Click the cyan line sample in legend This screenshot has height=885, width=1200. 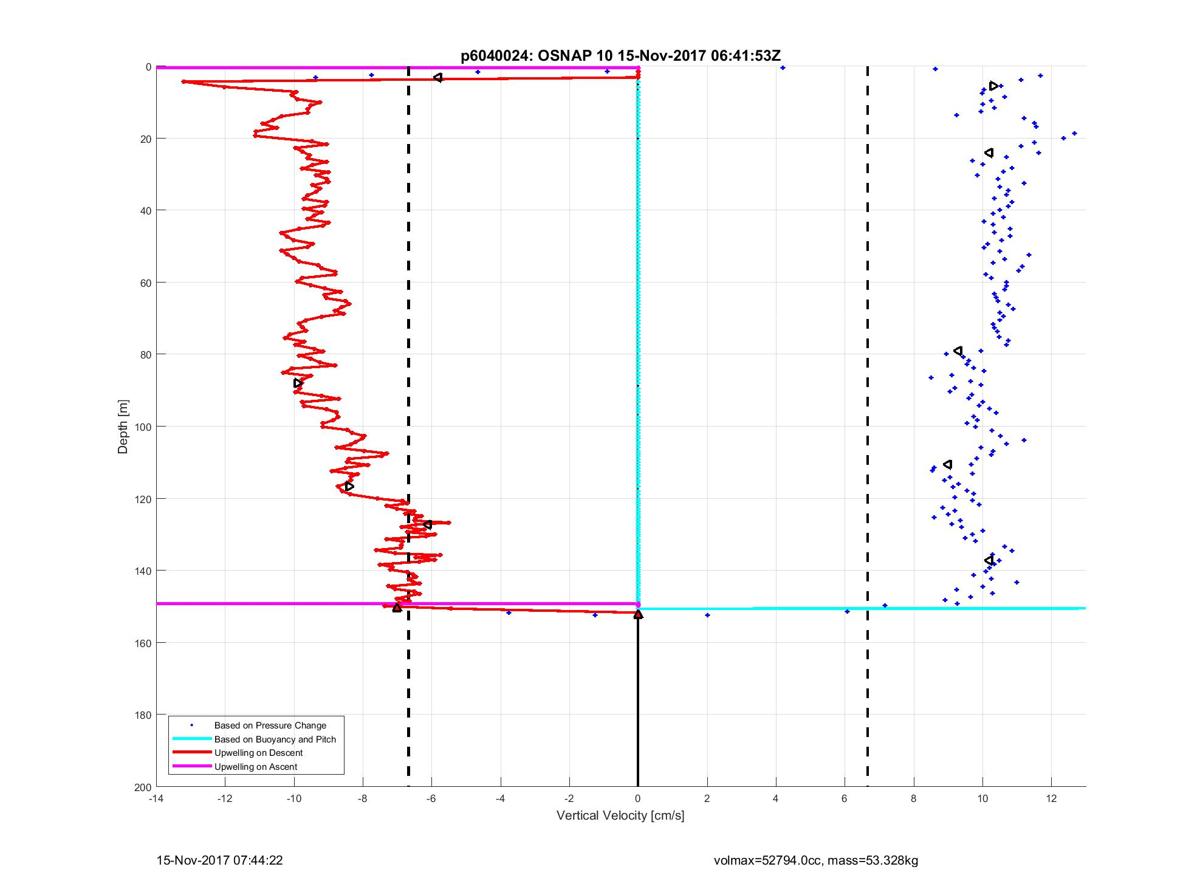(x=191, y=739)
